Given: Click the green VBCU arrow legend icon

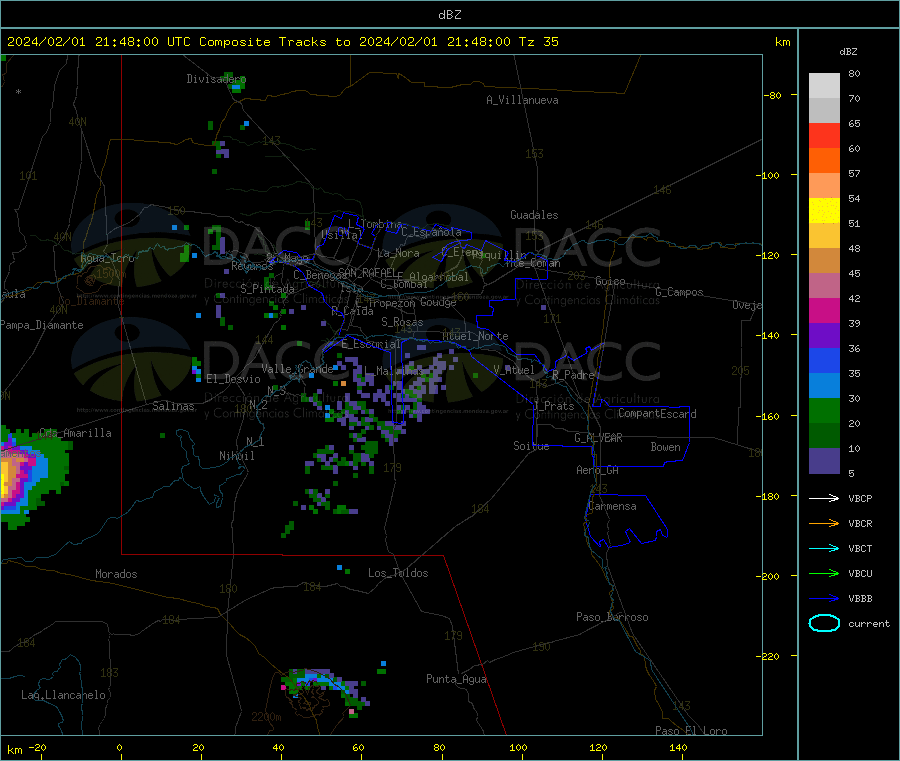Looking at the screenshot, I should click(824, 573).
